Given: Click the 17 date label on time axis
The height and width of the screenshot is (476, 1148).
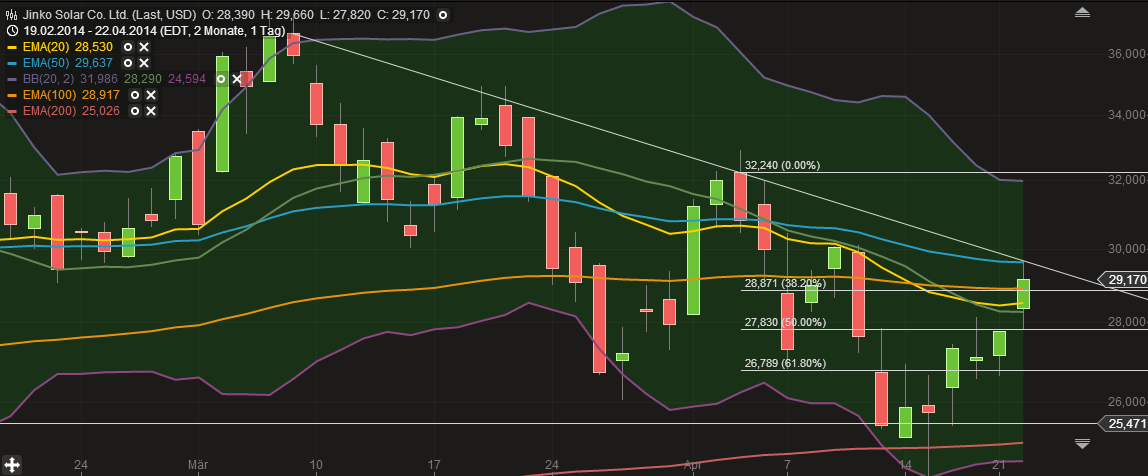Looking at the screenshot, I should click(434, 465).
